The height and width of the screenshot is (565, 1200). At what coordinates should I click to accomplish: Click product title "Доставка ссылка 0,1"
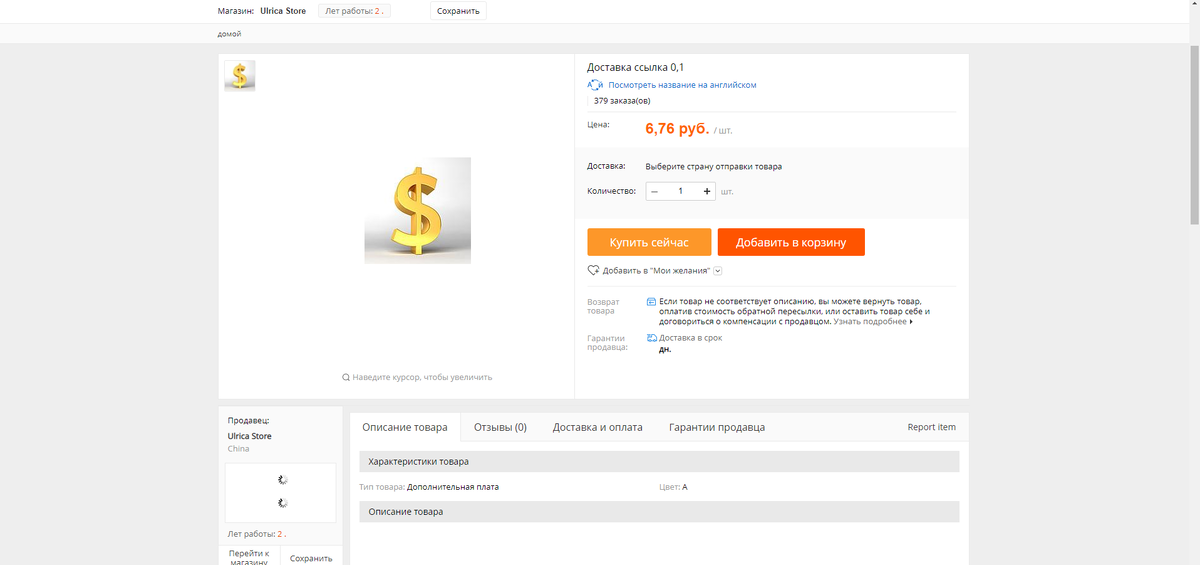point(635,67)
